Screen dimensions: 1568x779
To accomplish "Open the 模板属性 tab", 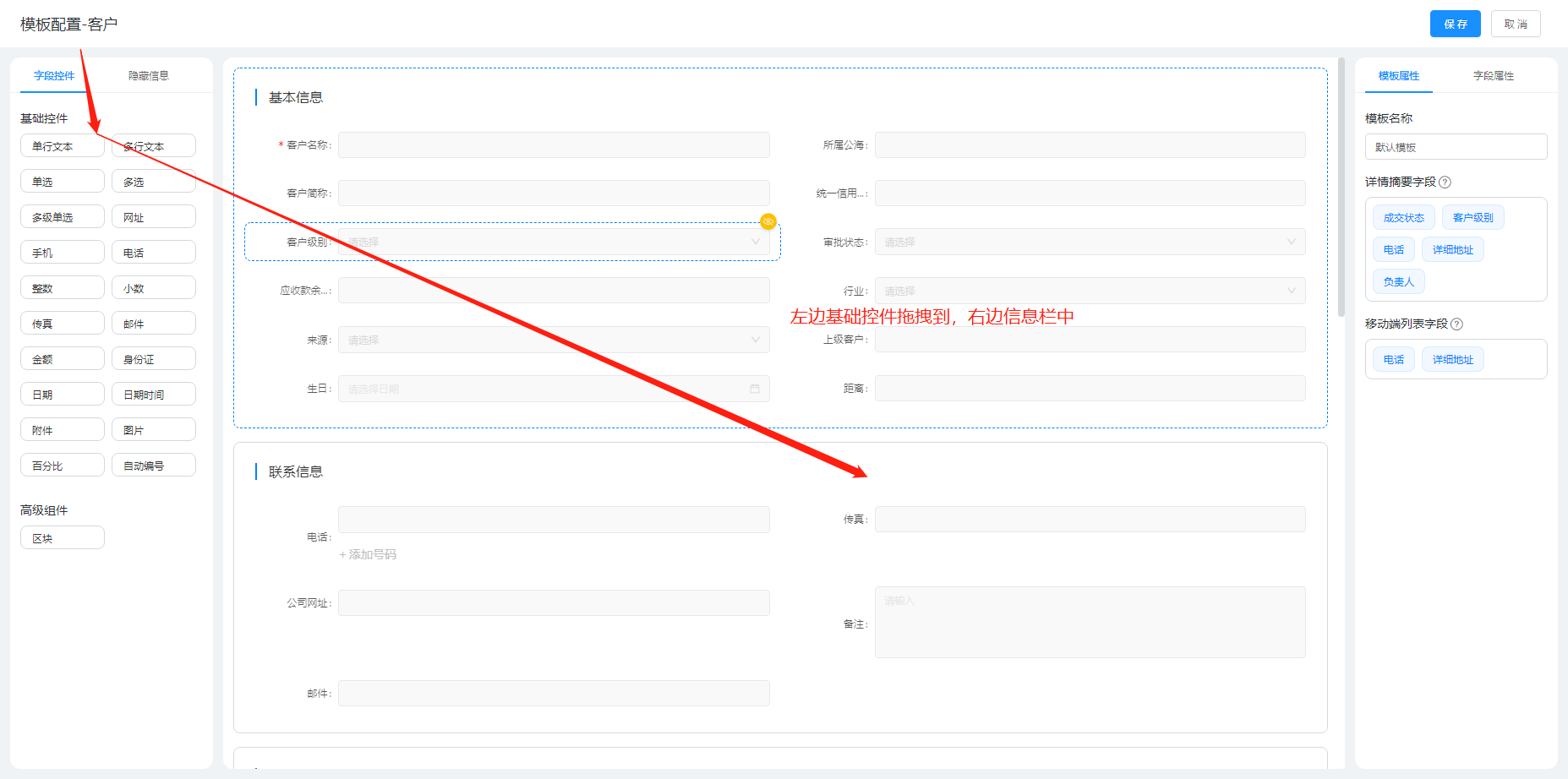I will (x=1399, y=76).
